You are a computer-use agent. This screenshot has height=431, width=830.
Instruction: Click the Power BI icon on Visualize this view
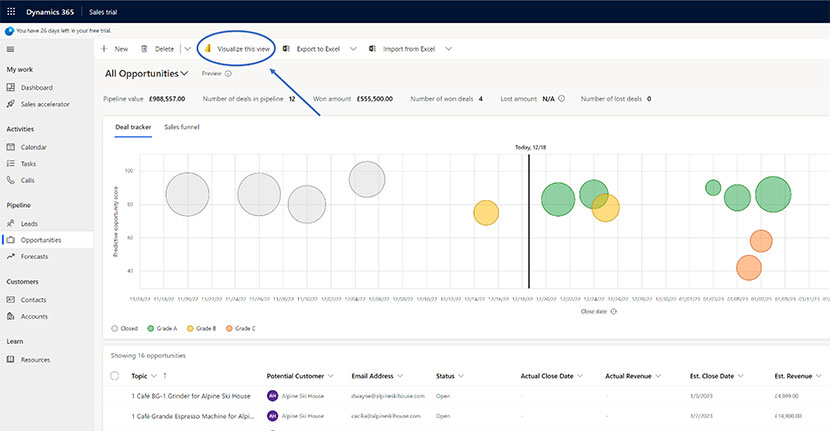[208, 48]
